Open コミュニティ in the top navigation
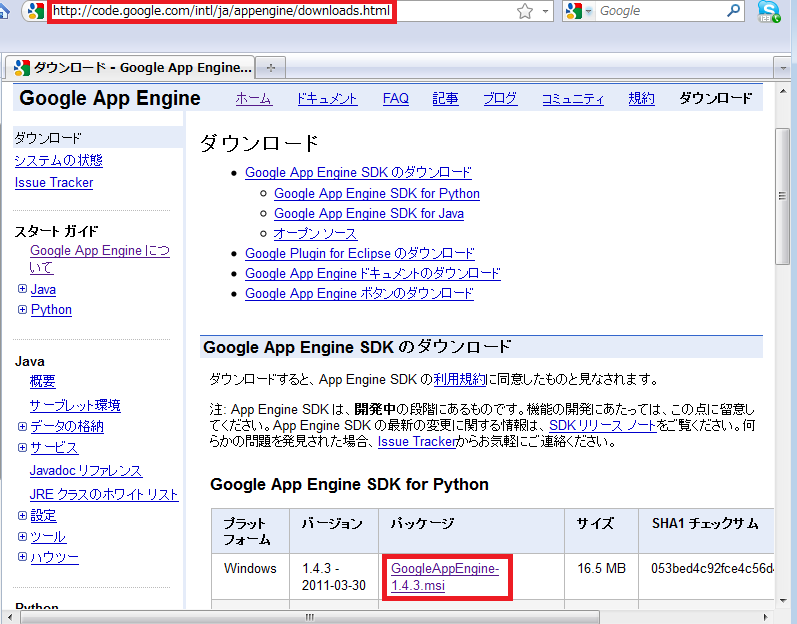The width and height of the screenshot is (797, 624). pos(573,98)
